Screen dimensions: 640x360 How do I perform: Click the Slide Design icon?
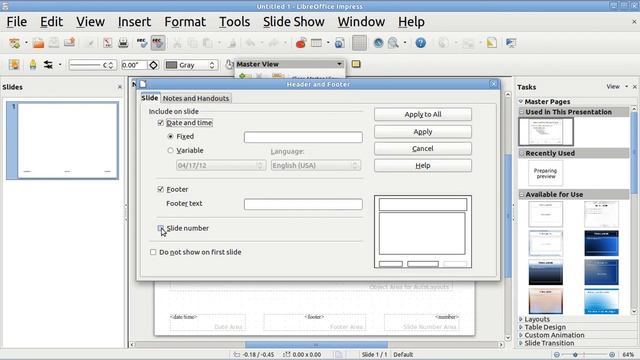pos(491,42)
